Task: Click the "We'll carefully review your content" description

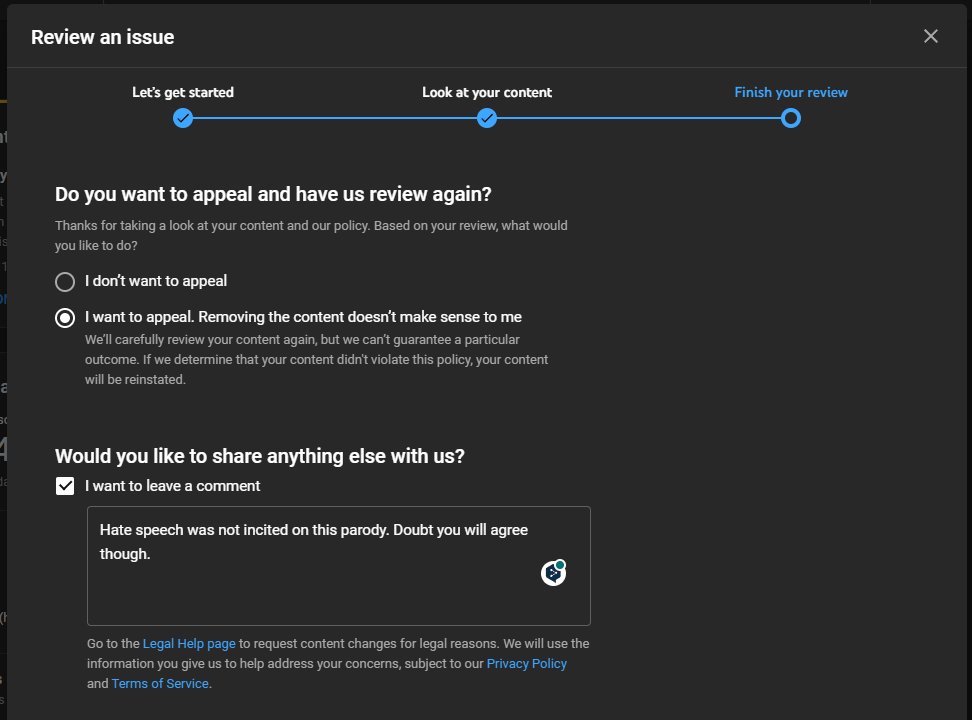Action: [x=317, y=360]
